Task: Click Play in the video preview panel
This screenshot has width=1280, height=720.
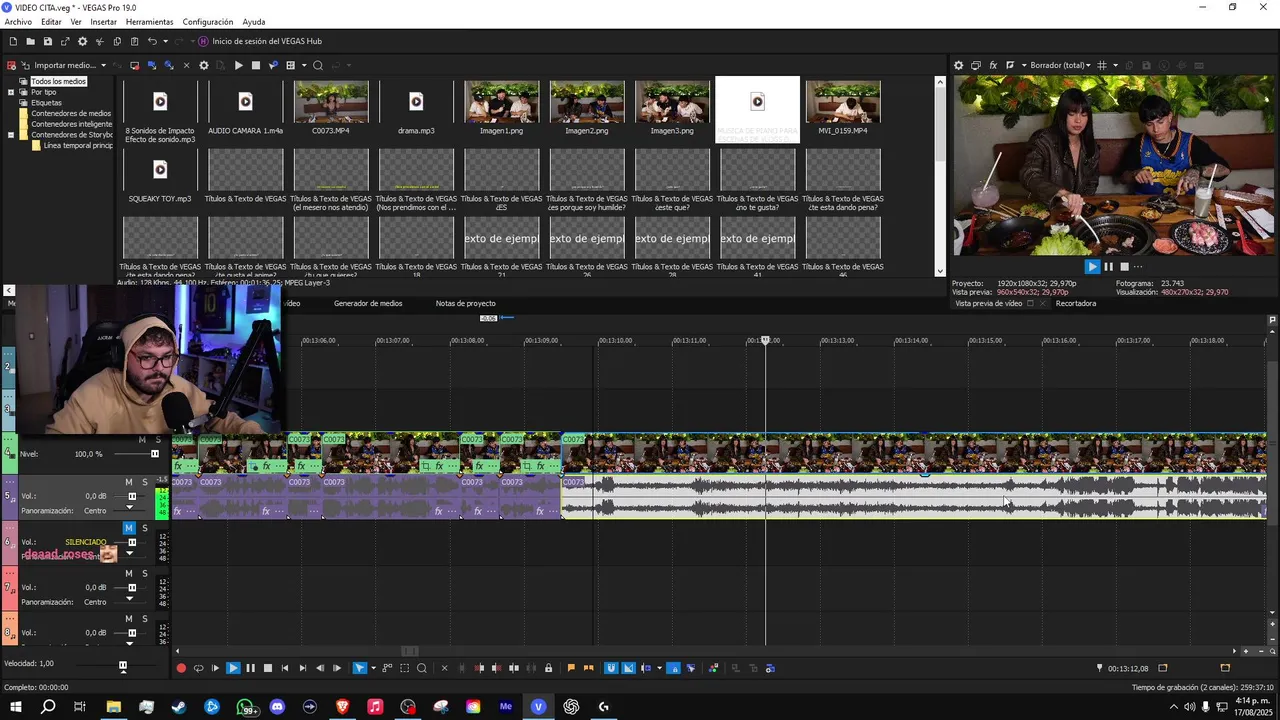Action: [1092, 267]
